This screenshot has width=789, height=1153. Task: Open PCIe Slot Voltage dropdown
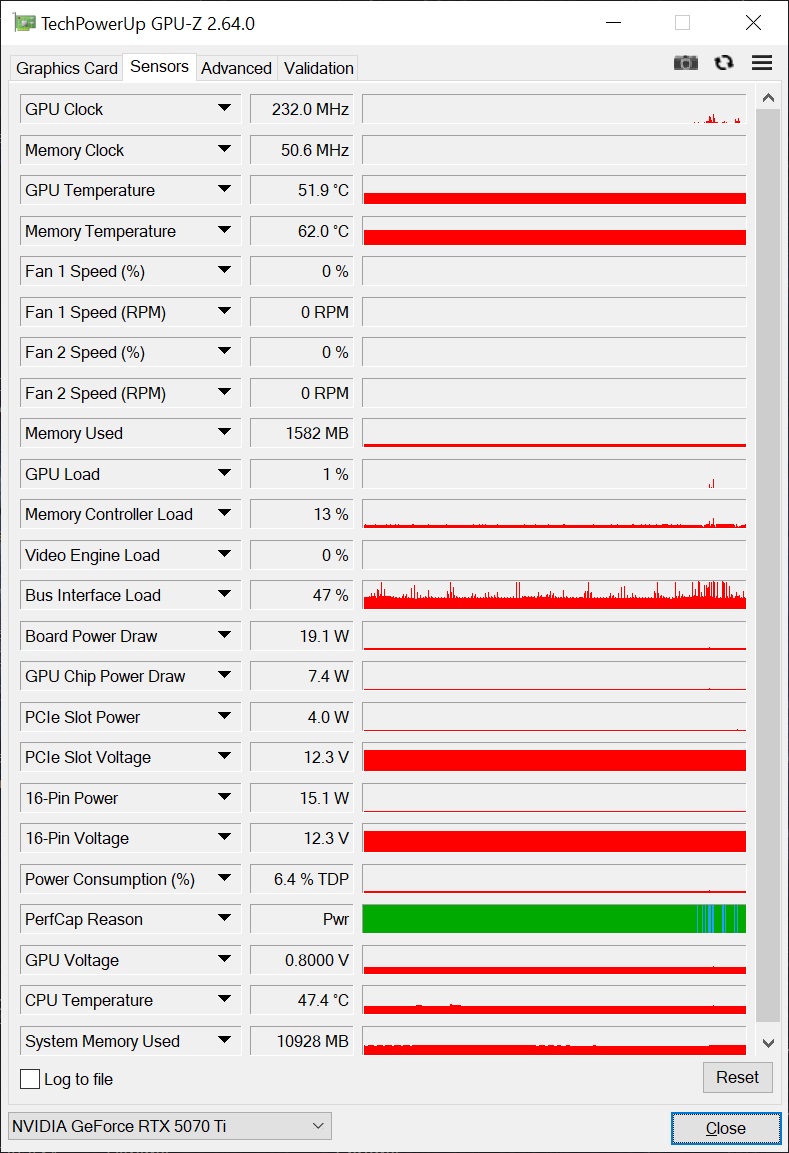click(x=224, y=757)
